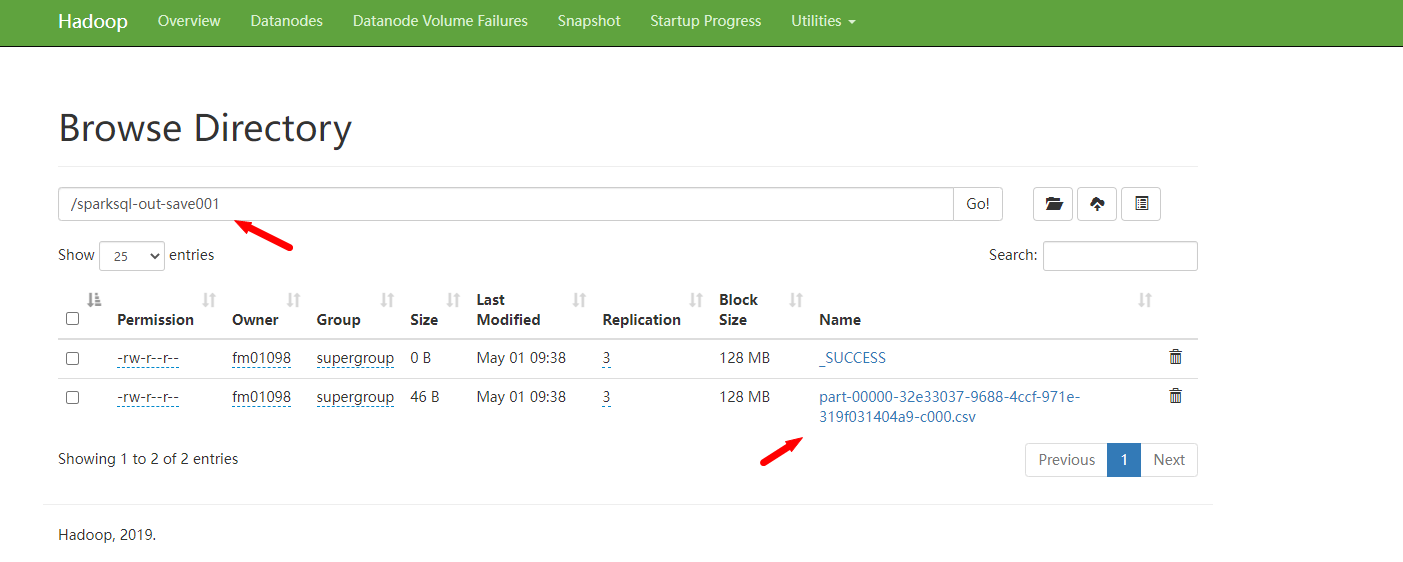
Task: Click owner fm01098 in _SUCCESS row
Action: [x=262, y=358]
